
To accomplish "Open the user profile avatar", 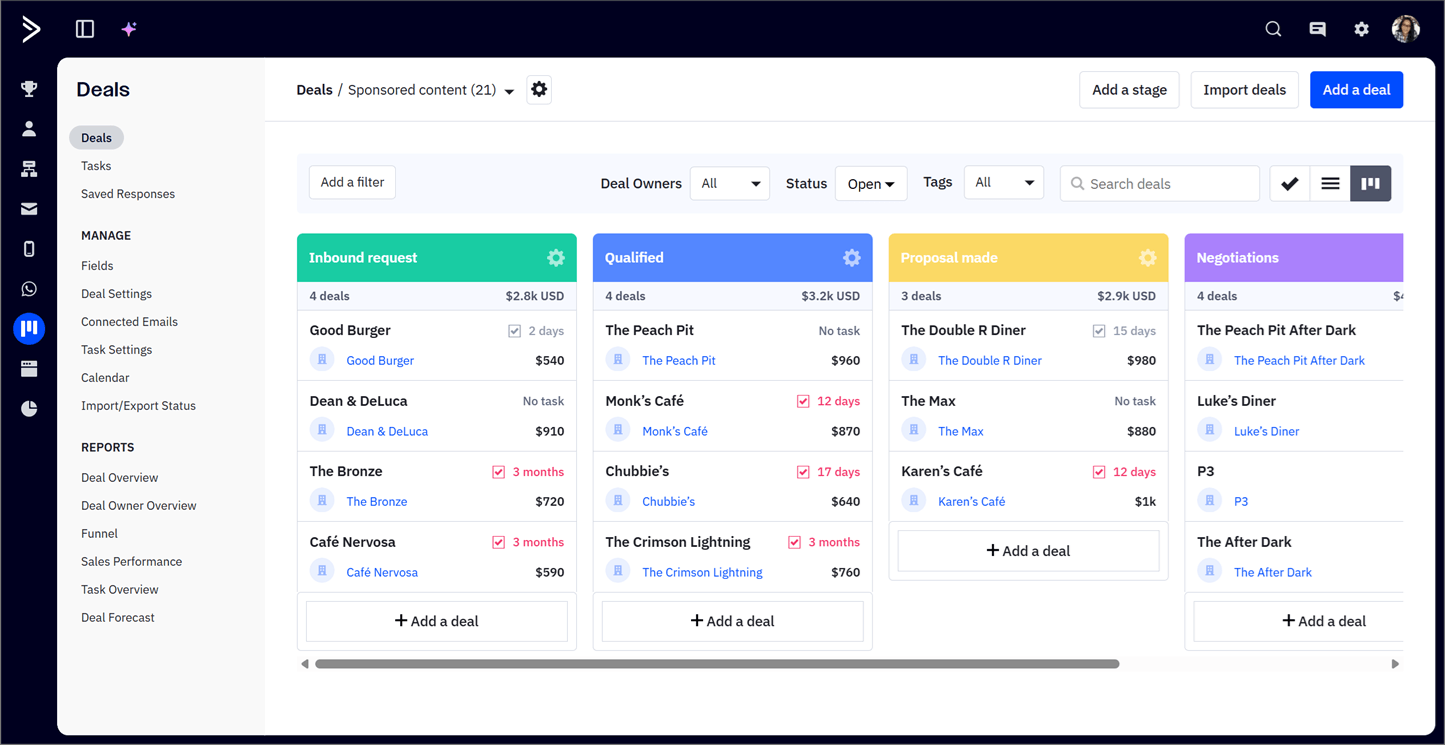I will [x=1406, y=29].
